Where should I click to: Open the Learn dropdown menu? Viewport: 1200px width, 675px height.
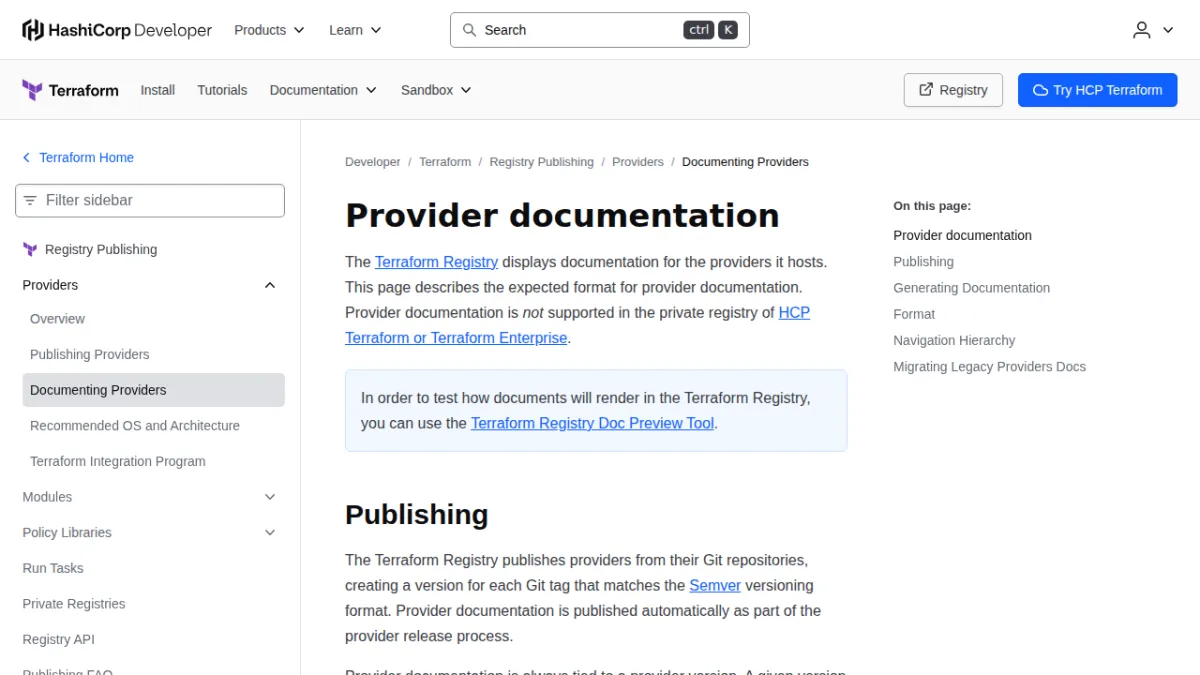point(355,30)
